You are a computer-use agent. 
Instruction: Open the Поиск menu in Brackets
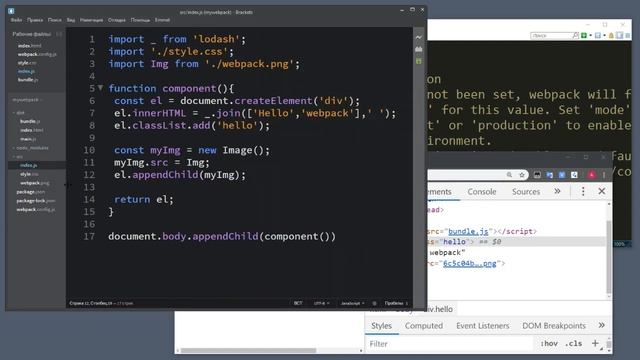click(x=54, y=20)
